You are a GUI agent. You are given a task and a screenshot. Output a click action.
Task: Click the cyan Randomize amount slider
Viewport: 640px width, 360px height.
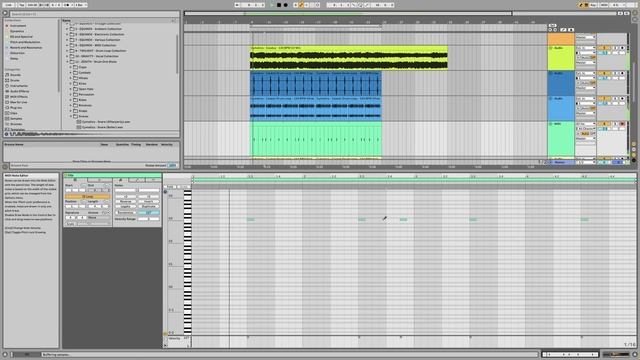point(149,213)
